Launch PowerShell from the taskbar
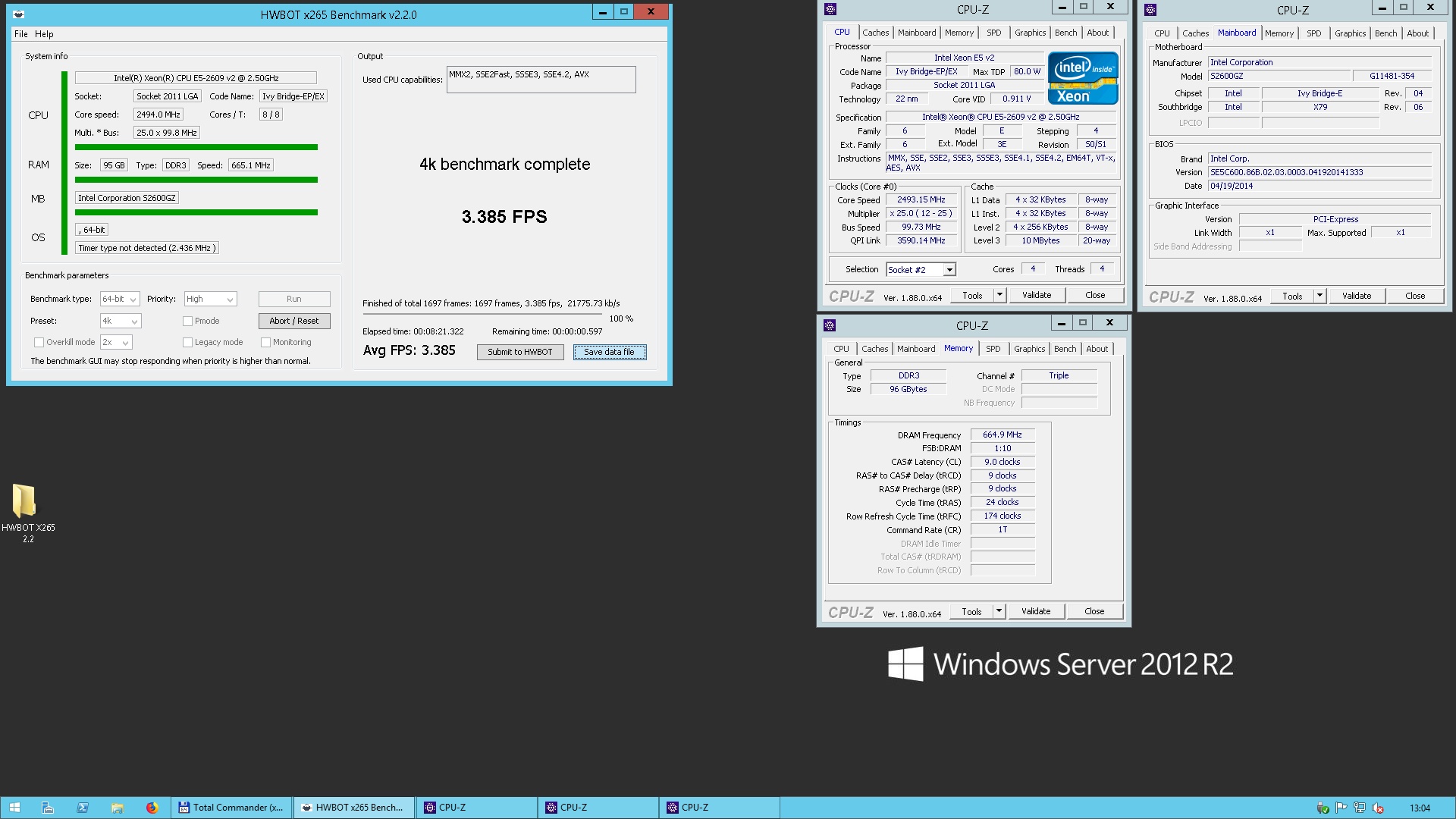The height and width of the screenshot is (819, 1456). tap(82, 808)
